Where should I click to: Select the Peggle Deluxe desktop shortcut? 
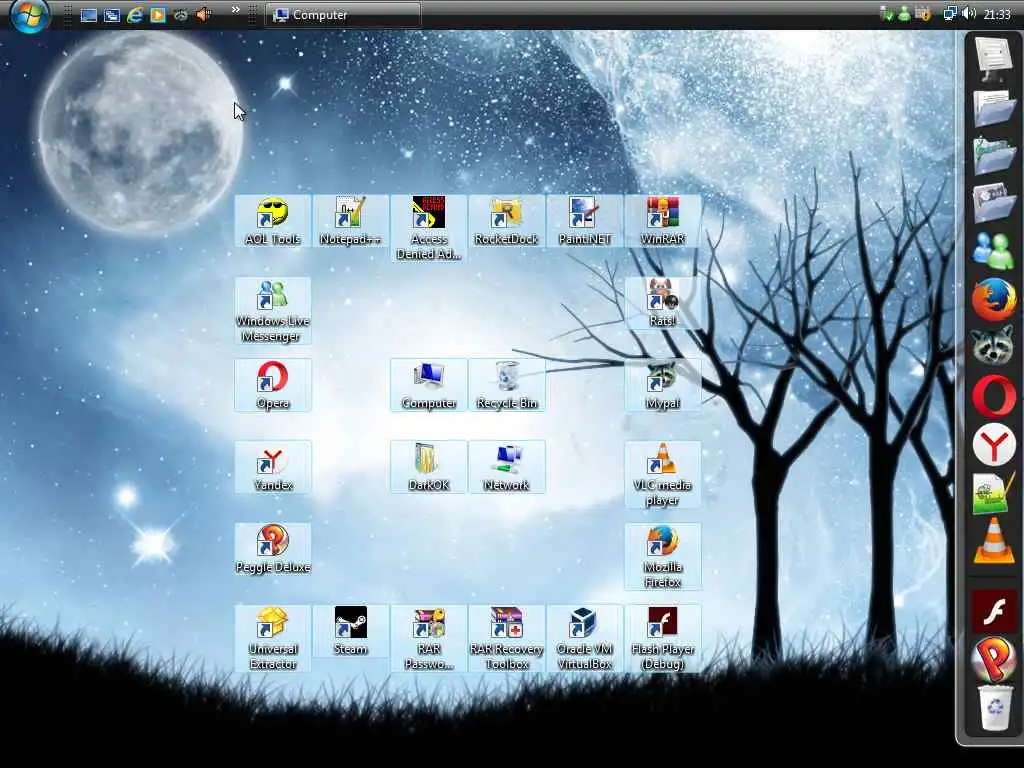[272, 549]
